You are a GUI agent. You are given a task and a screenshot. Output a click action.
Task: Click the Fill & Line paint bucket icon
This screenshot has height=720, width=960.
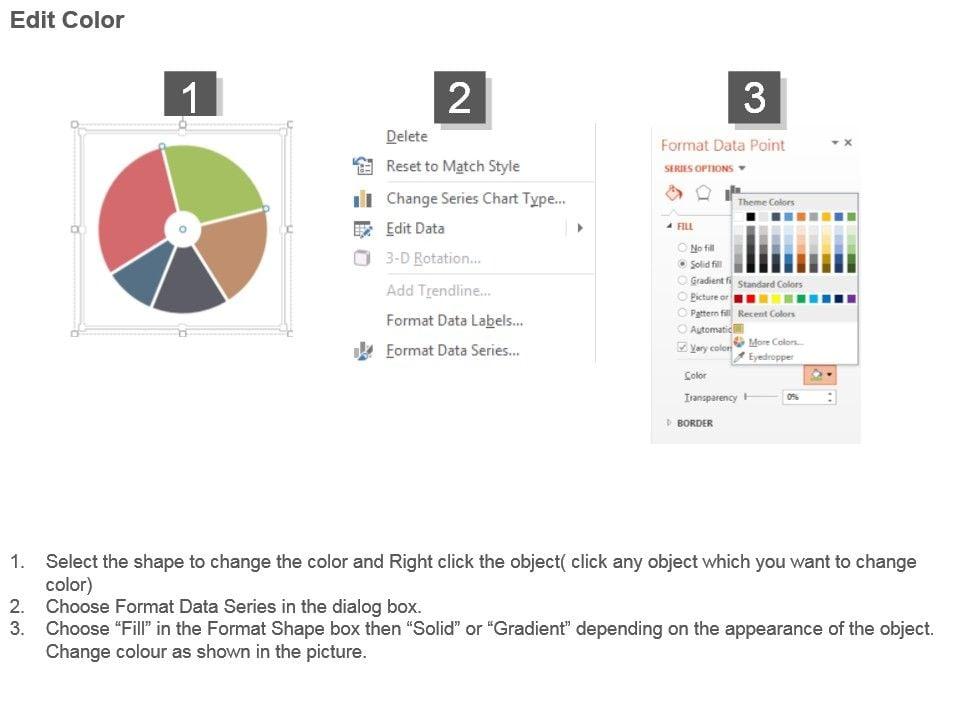(x=674, y=192)
